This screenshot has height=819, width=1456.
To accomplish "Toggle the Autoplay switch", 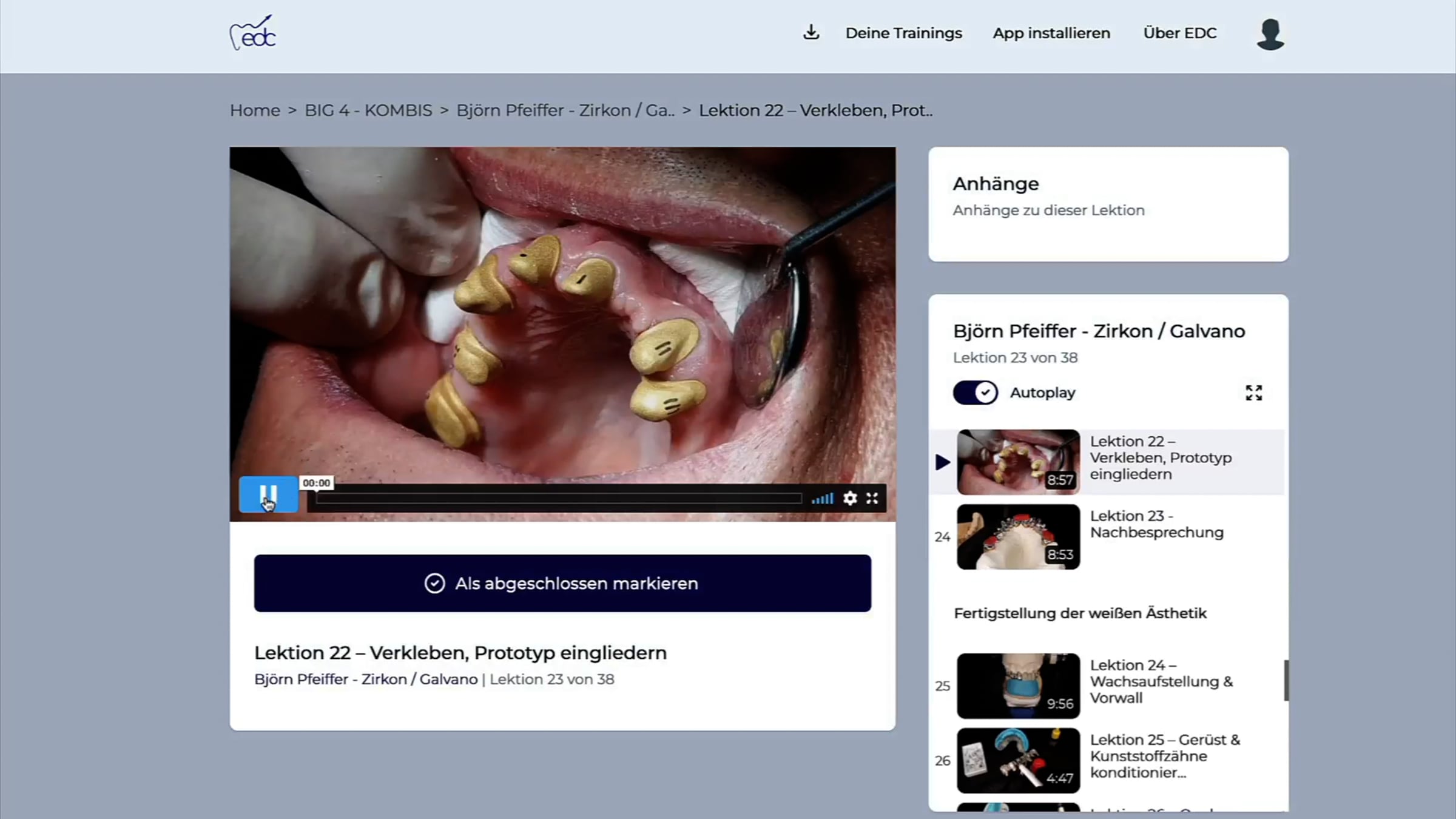I will point(975,393).
